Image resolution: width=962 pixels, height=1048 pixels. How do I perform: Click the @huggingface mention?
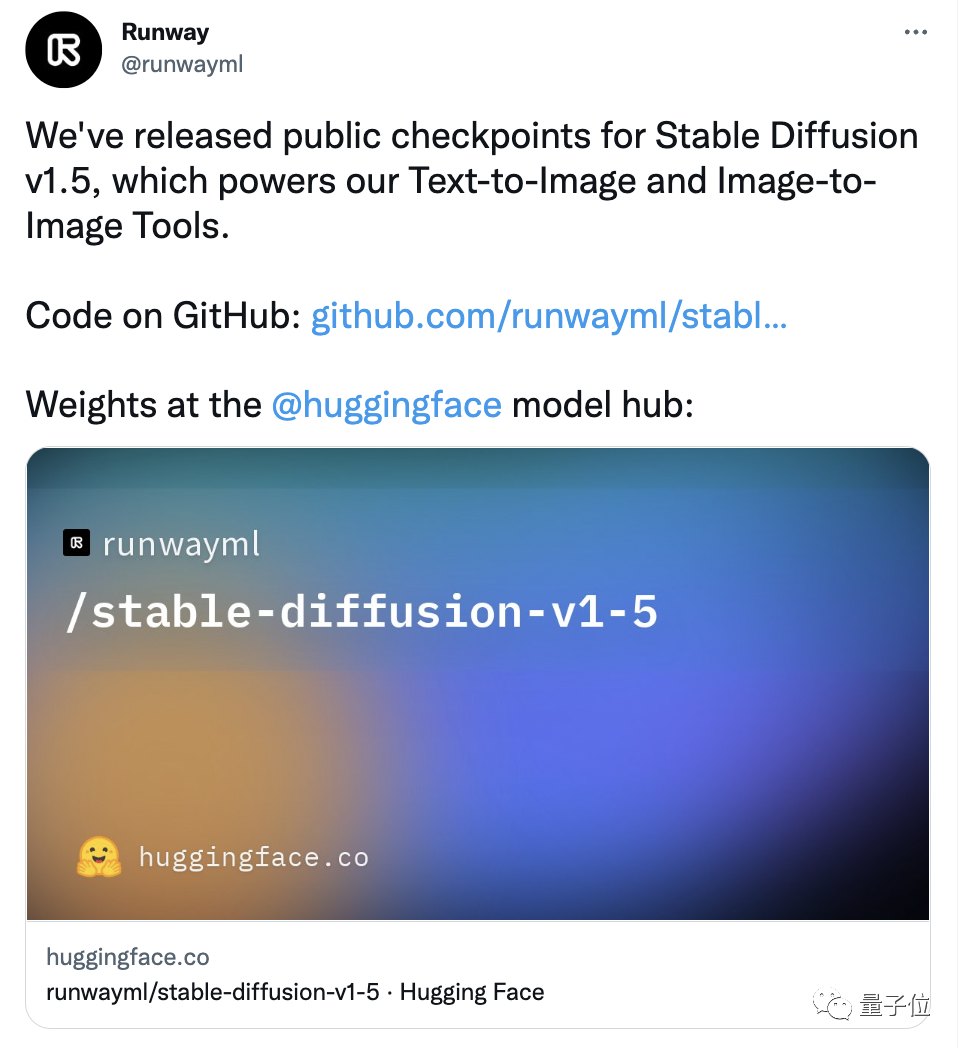pyautogui.click(x=386, y=404)
